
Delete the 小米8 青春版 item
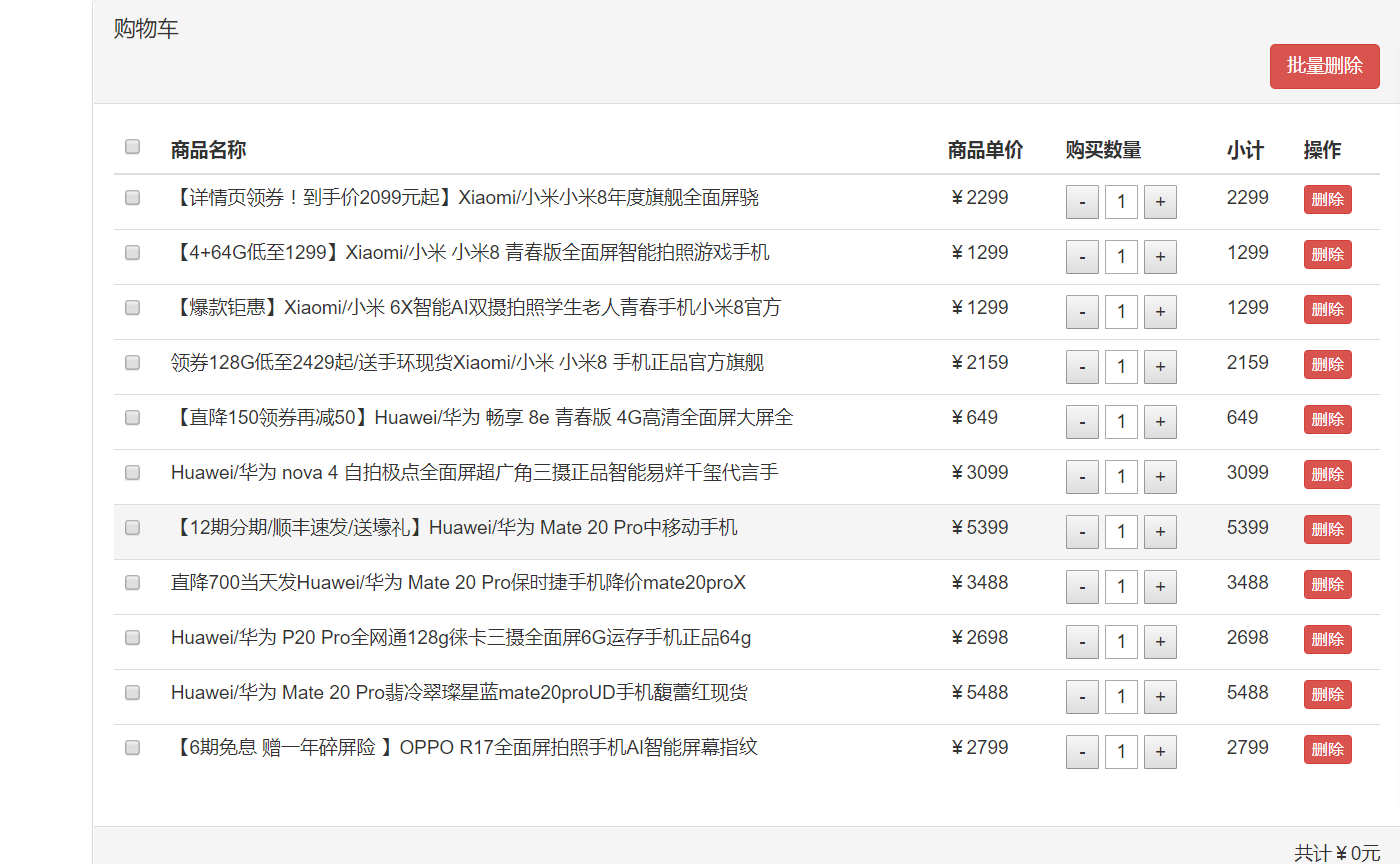coord(1327,254)
